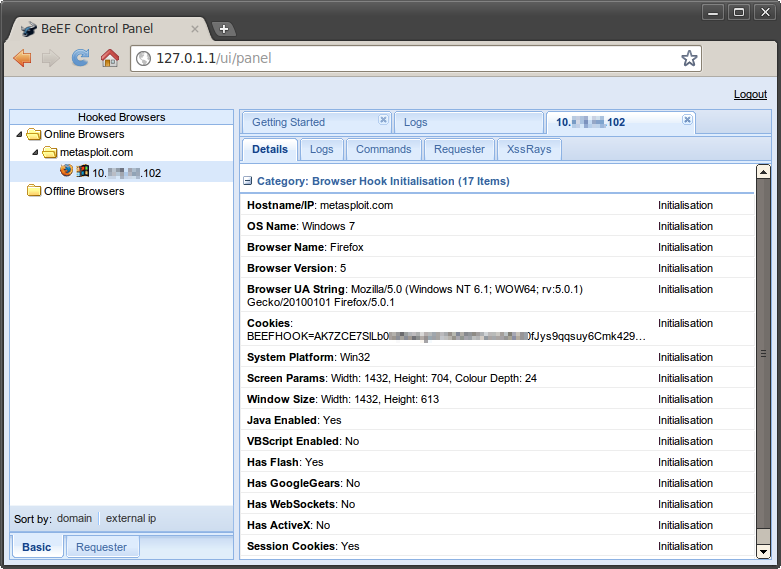The height and width of the screenshot is (569, 781).
Task: Select the OS Name: Windows 7 row
Action: [497, 226]
